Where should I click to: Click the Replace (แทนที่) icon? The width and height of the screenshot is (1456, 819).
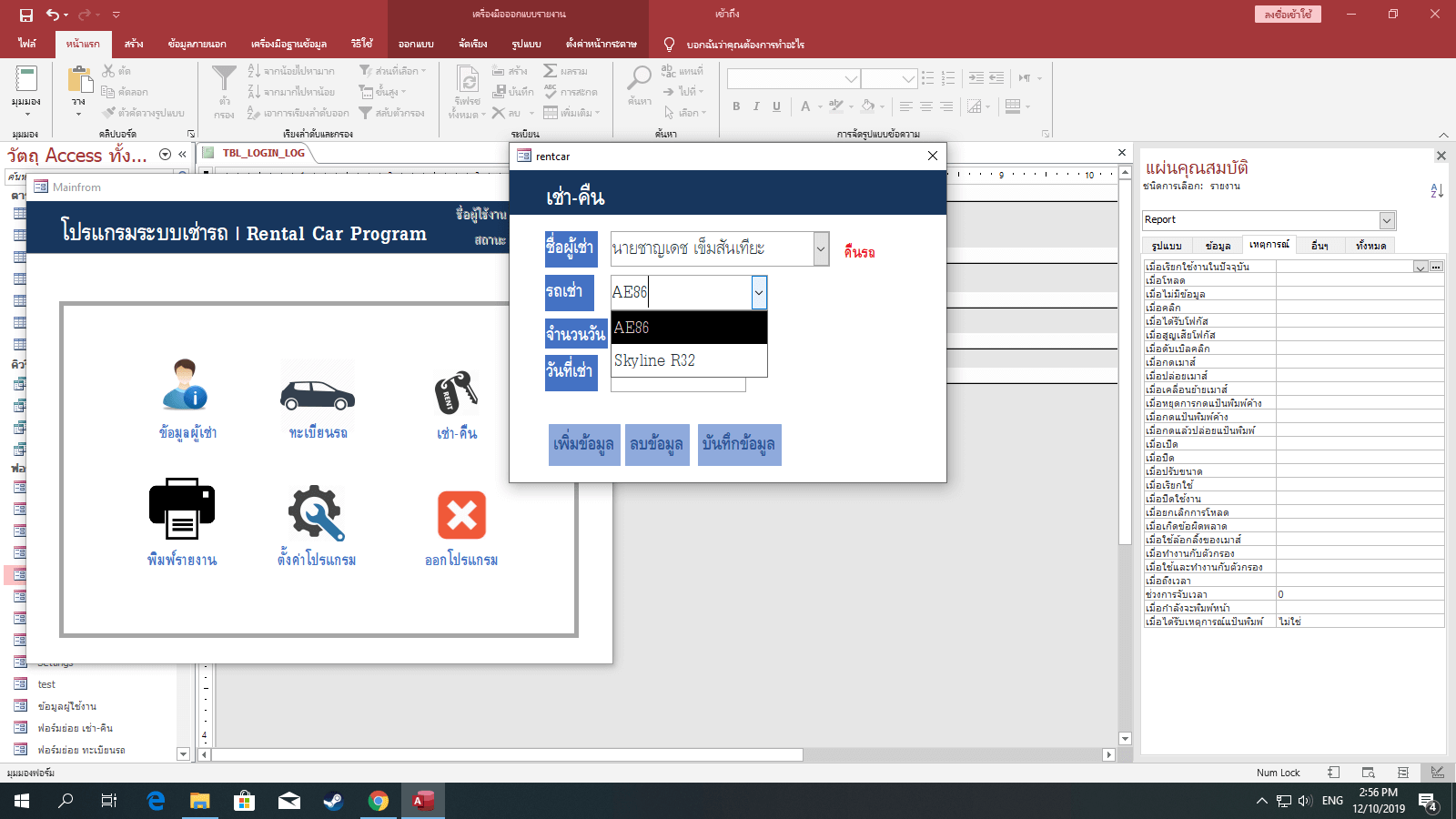pos(669,71)
